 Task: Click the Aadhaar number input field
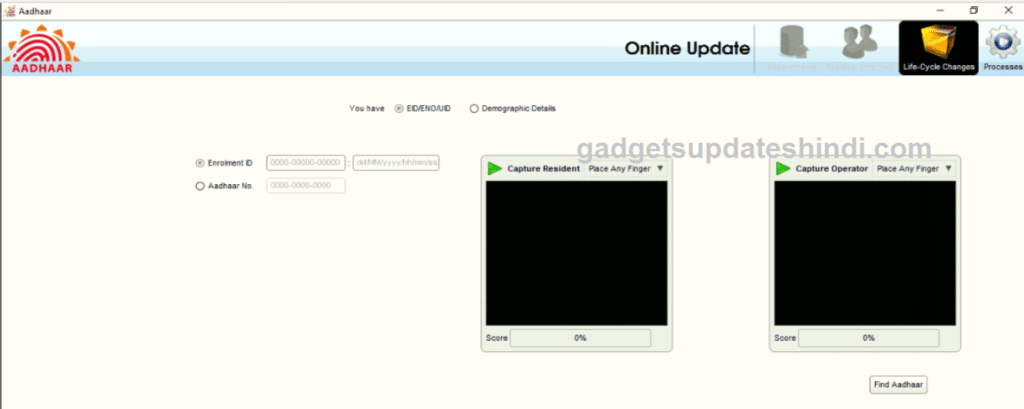tap(306, 186)
